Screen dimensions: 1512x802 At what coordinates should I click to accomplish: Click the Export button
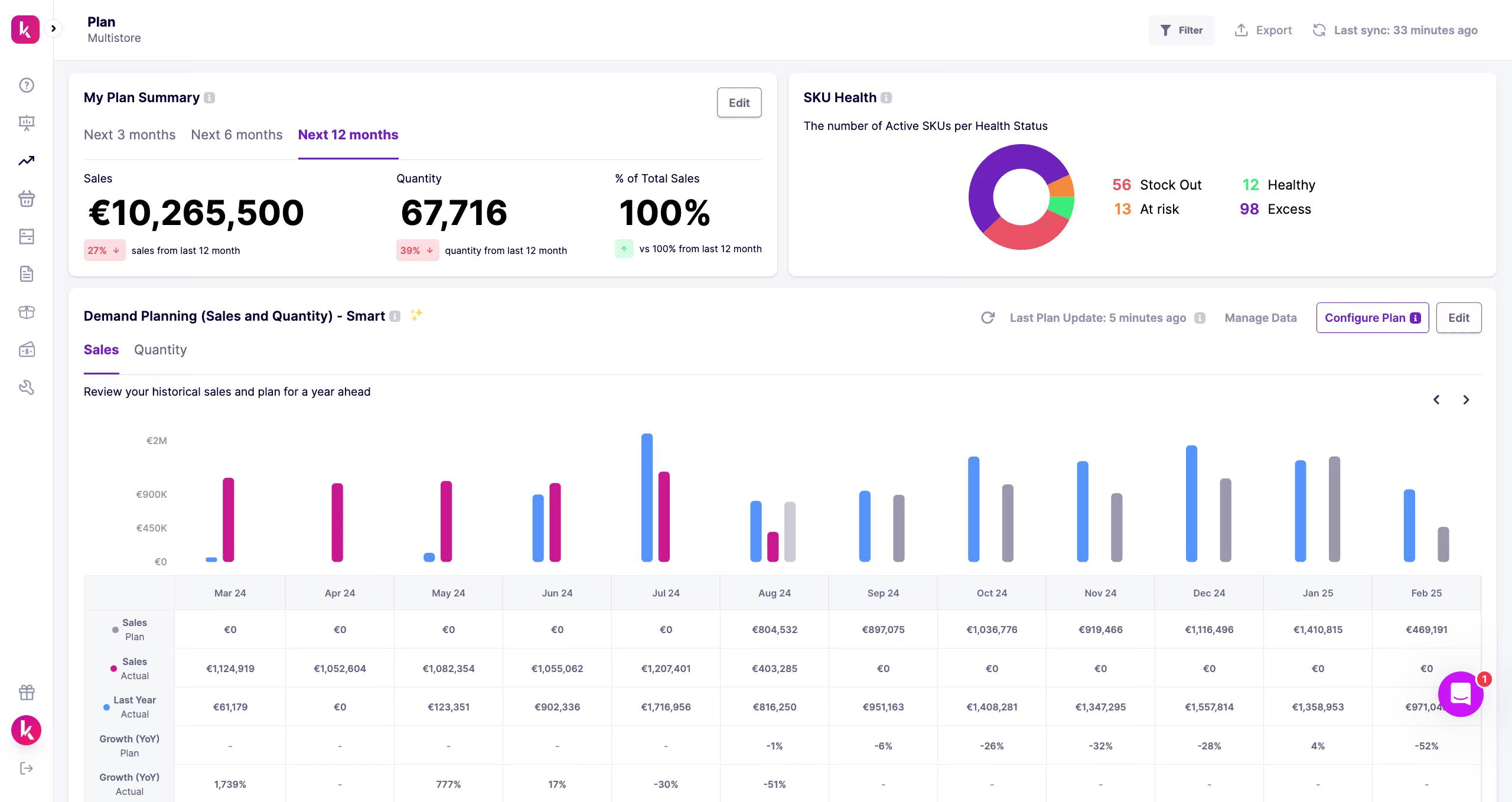coord(1263,30)
